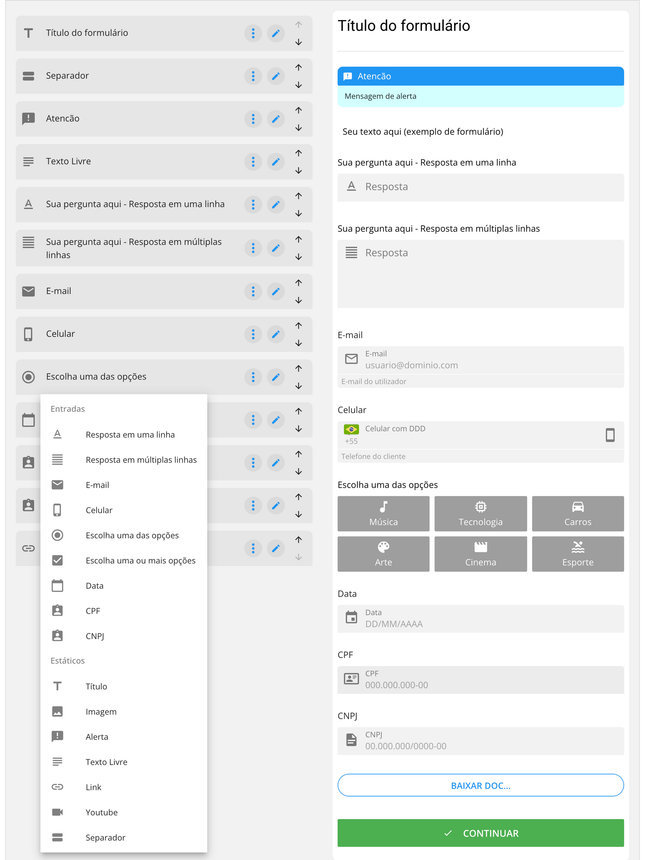Pick the Esporte option tile
The height and width of the screenshot is (860, 645).
pyautogui.click(x=577, y=554)
